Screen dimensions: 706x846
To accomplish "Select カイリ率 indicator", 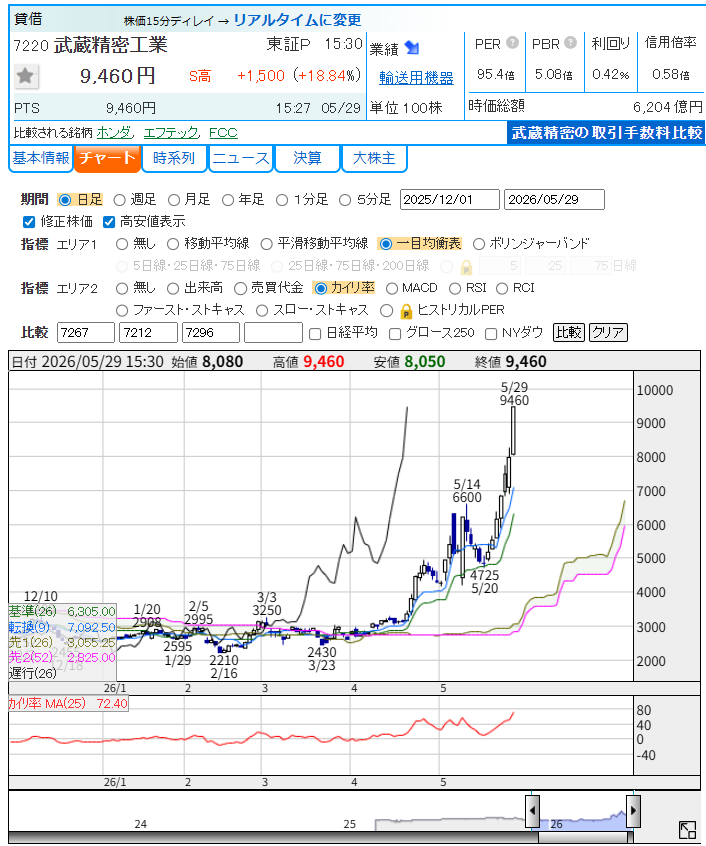I will 320,289.
